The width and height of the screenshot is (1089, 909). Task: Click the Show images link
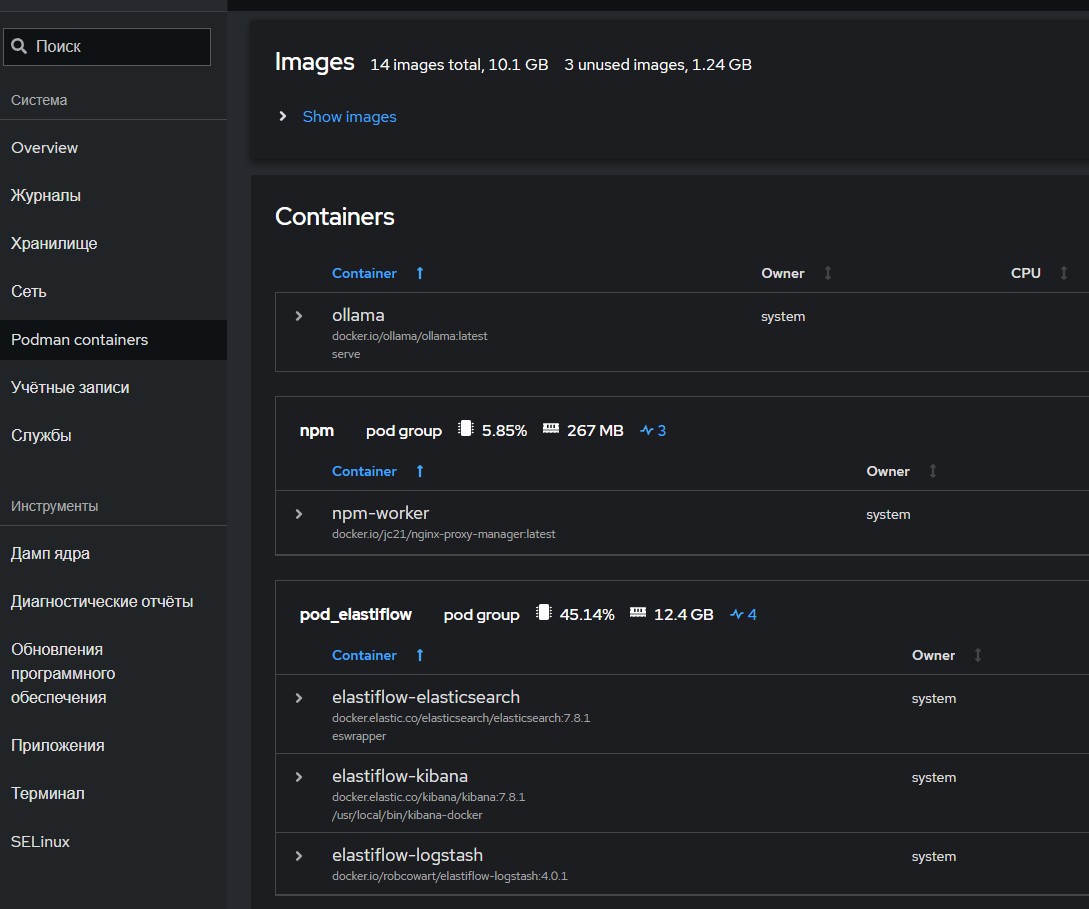point(349,117)
